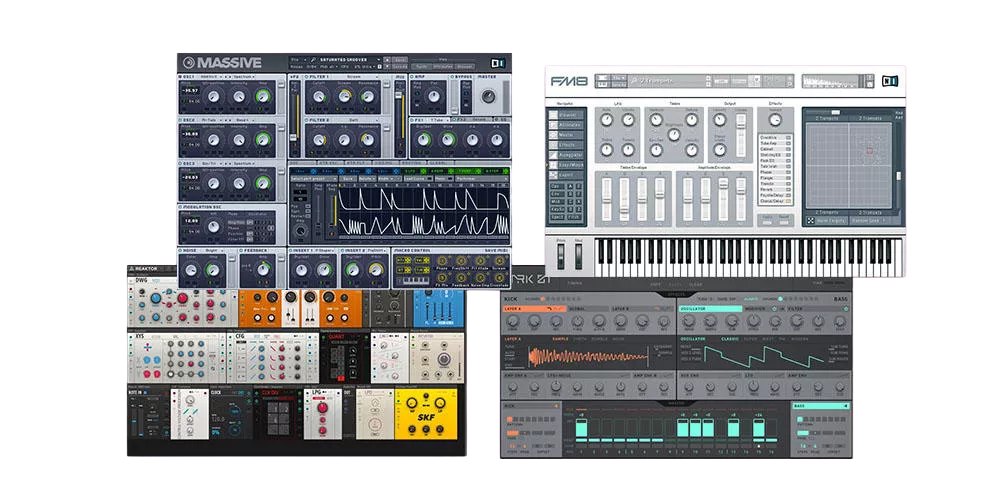Screen dimensions: 1000x500
Task: Click the Reaktor logo in Blocks window
Action: click(133, 268)
